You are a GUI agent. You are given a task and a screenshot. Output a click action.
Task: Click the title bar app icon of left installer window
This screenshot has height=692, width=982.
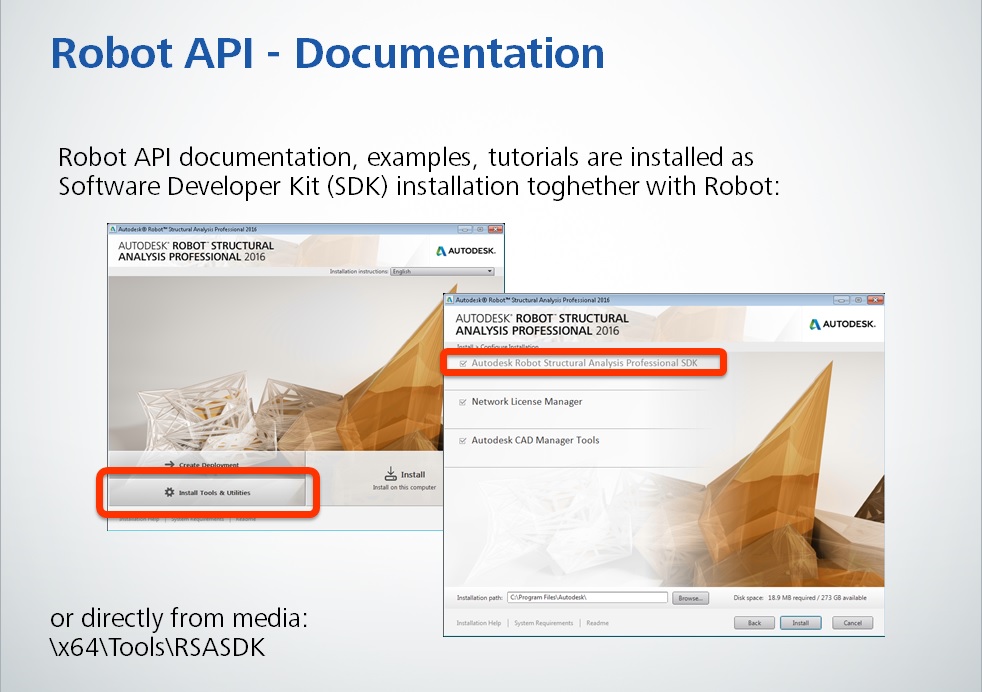click(x=113, y=229)
